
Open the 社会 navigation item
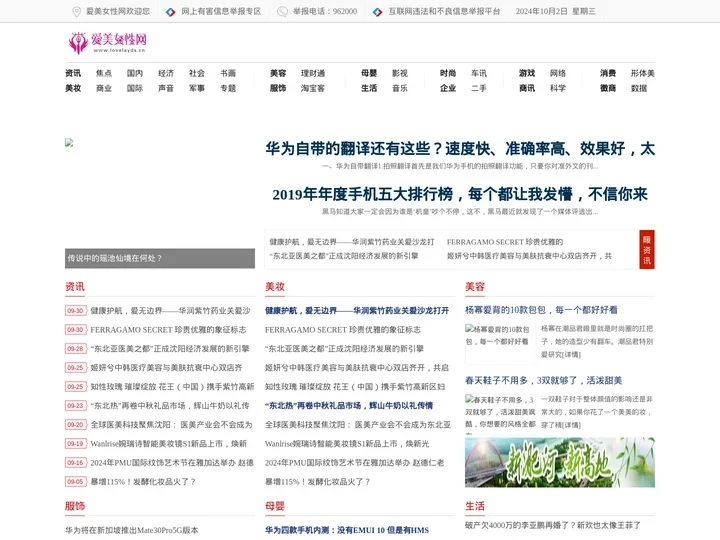[197, 73]
